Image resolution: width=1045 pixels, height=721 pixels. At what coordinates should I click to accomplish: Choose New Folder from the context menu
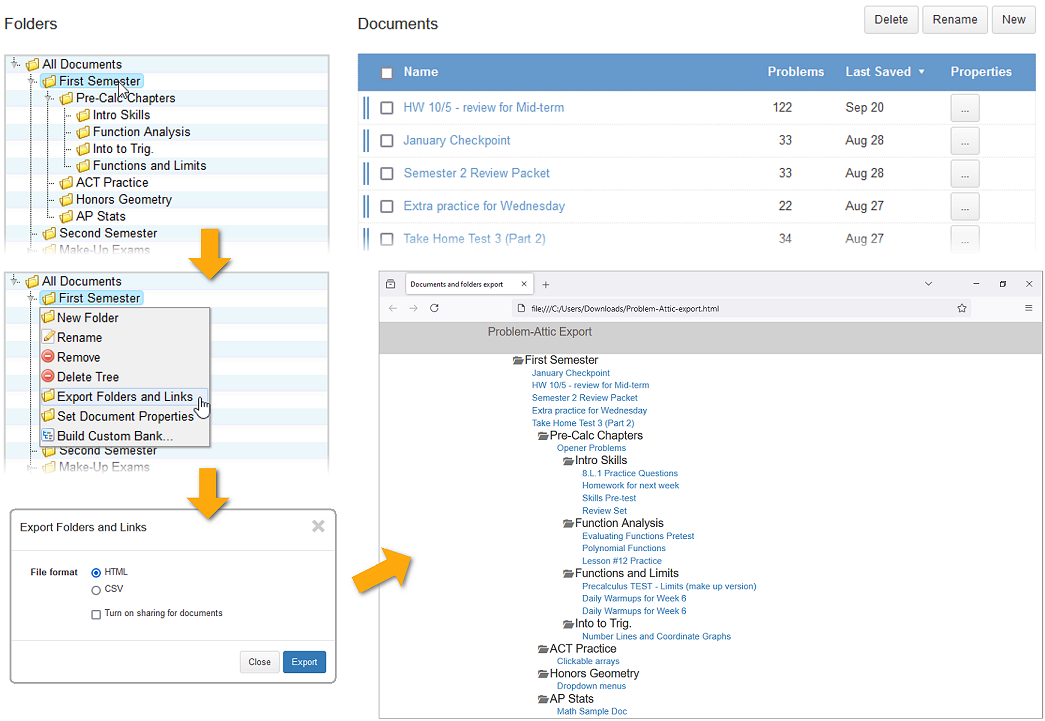125,318
